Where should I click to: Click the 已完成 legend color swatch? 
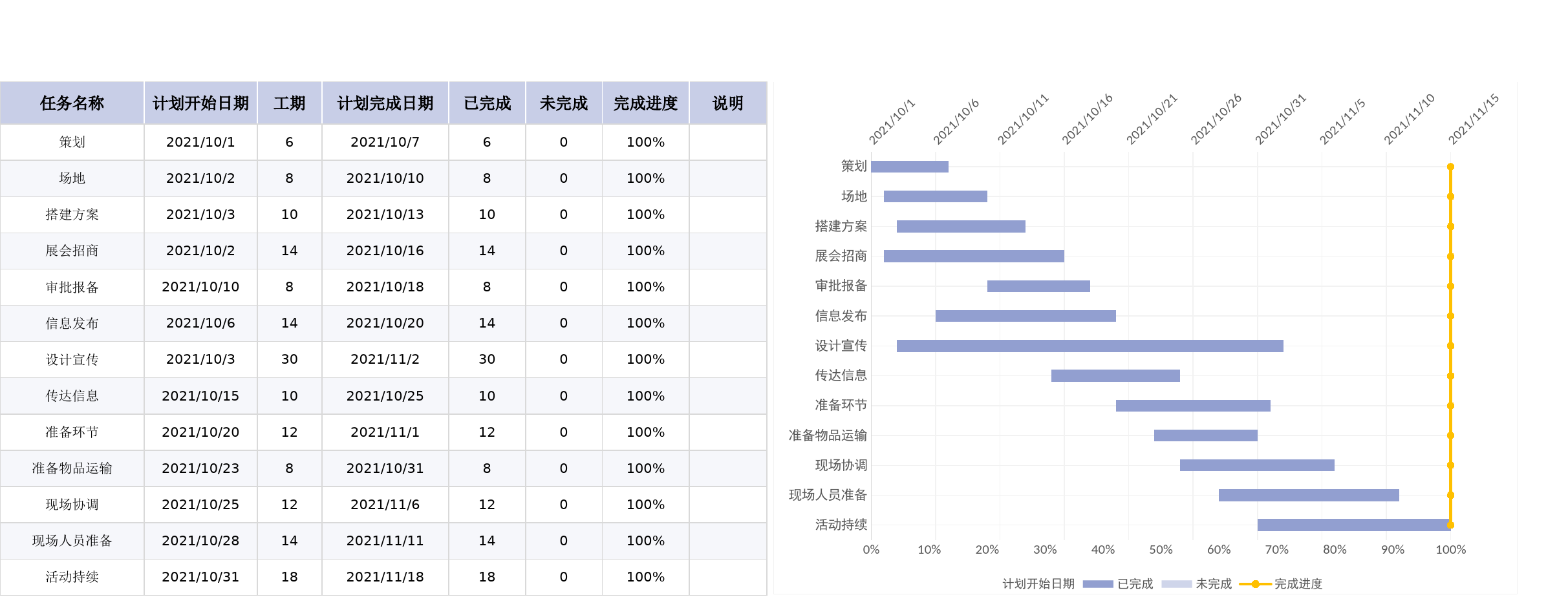[x=1098, y=584]
